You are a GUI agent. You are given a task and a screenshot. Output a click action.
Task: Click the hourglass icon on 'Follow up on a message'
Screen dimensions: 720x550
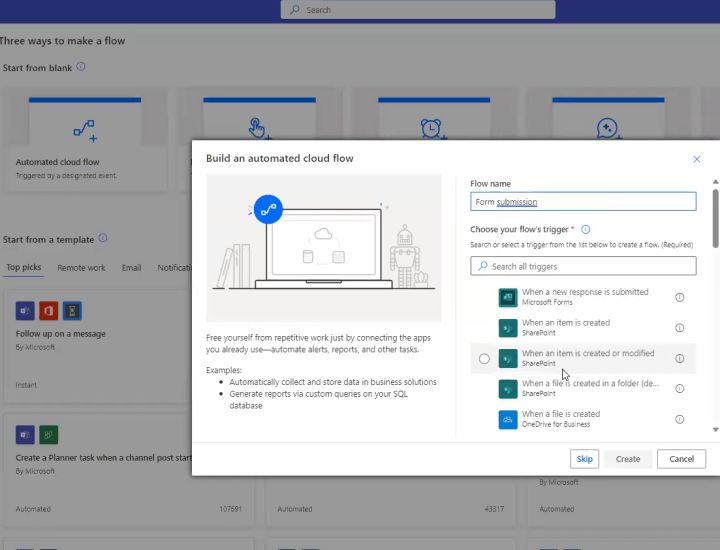[x=72, y=311]
